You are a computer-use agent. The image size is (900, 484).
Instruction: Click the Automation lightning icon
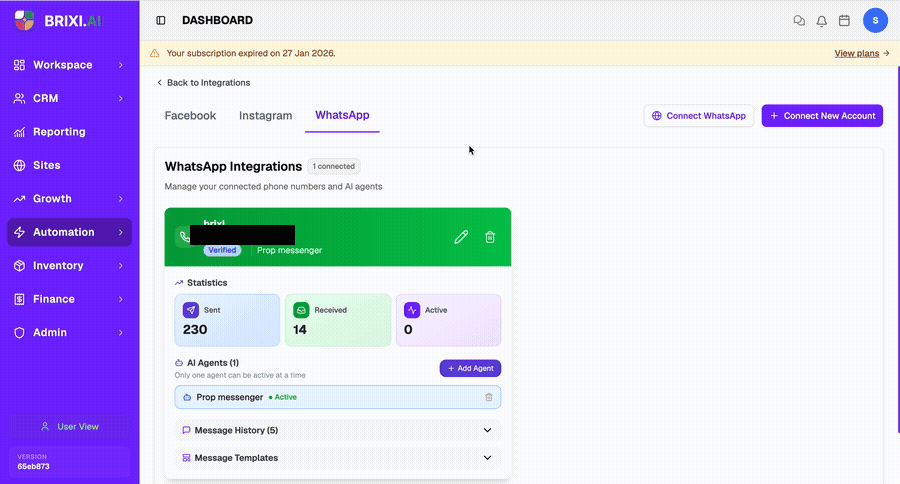click(20, 232)
